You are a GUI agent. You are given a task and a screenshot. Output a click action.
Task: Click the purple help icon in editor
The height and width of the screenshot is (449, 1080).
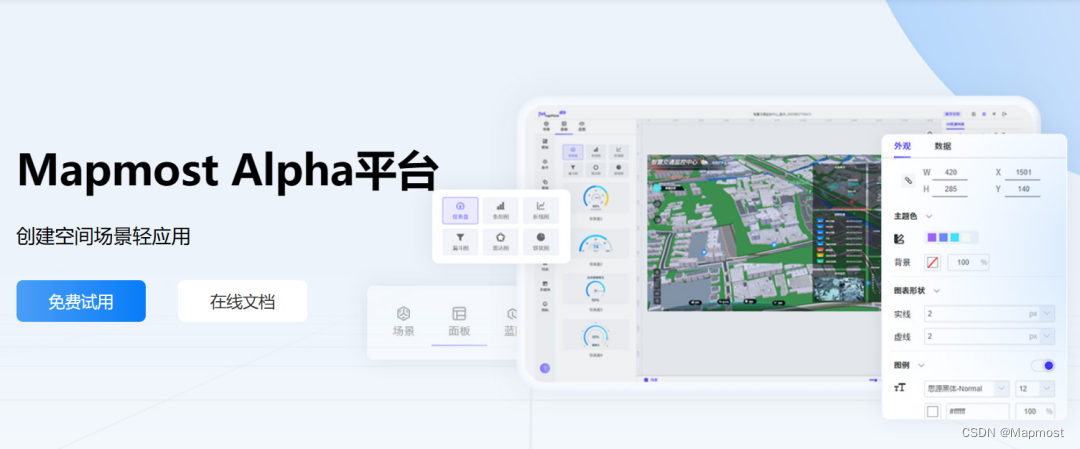coord(545,368)
